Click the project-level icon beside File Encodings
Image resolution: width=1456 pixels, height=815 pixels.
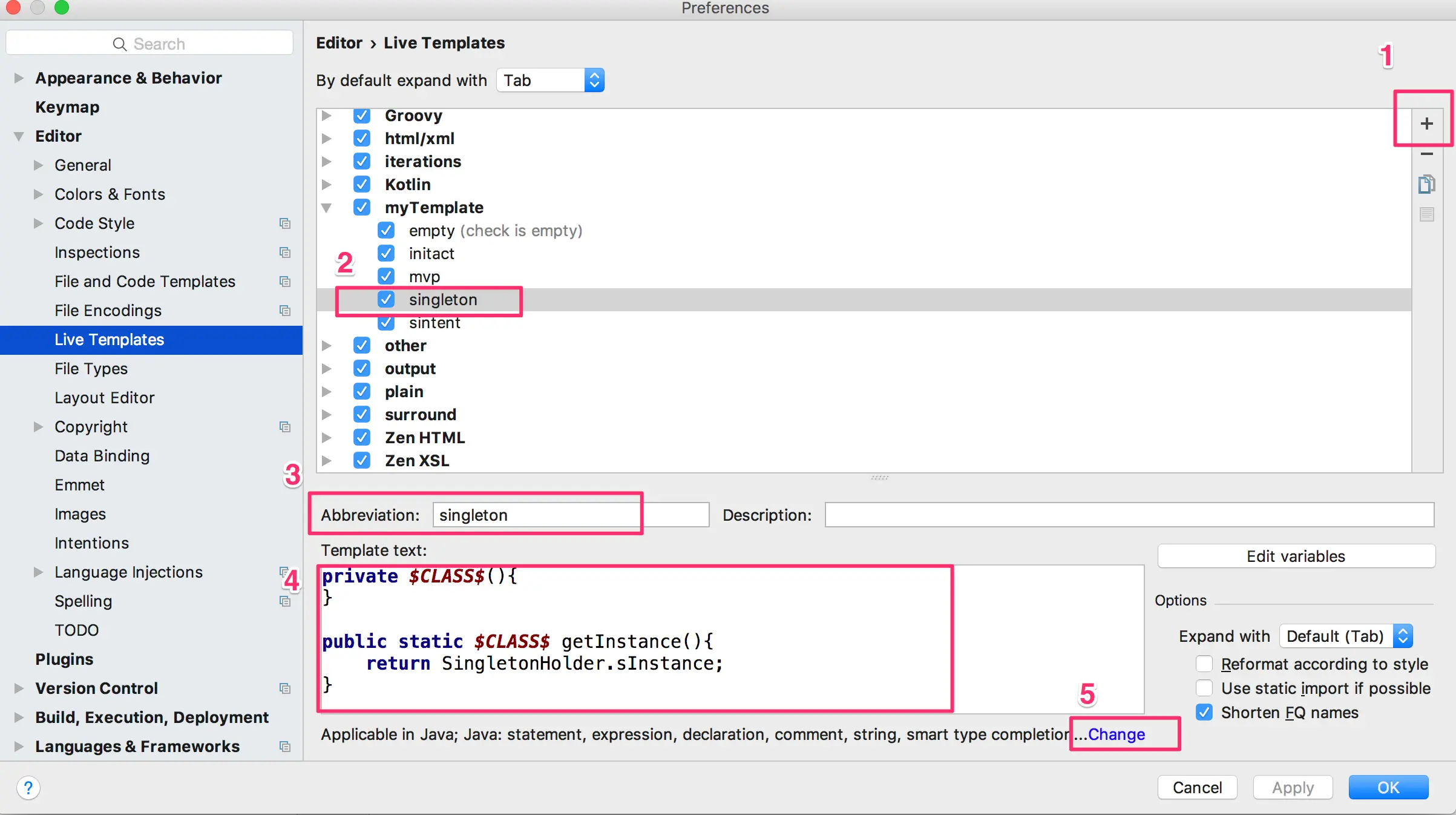pos(285,311)
